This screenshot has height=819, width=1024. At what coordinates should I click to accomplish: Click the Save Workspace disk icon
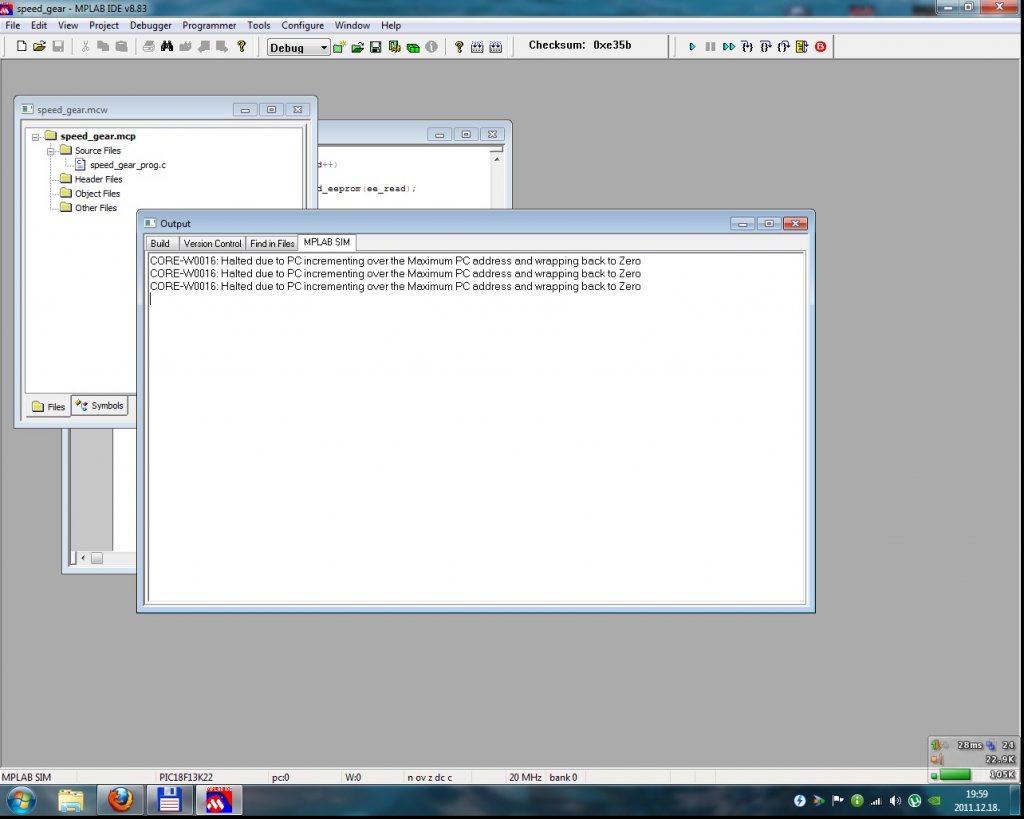pos(376,47)
